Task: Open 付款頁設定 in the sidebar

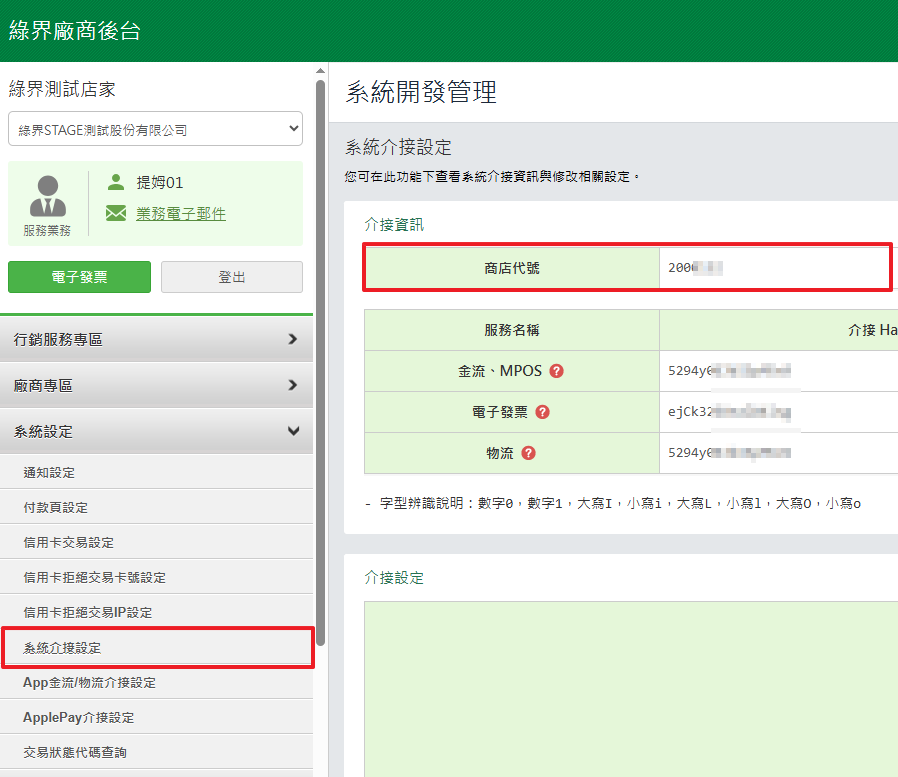Action: (156, 507)
